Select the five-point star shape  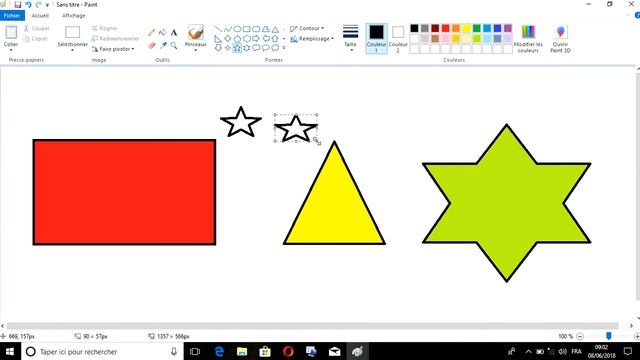click(x=237, y=48)
